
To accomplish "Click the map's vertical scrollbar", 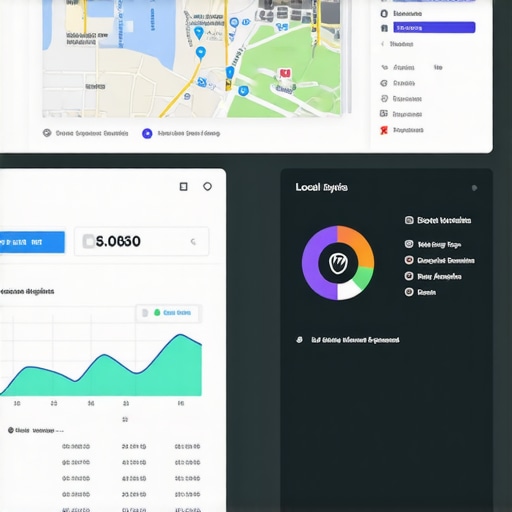I will click(x=349, y=57).
